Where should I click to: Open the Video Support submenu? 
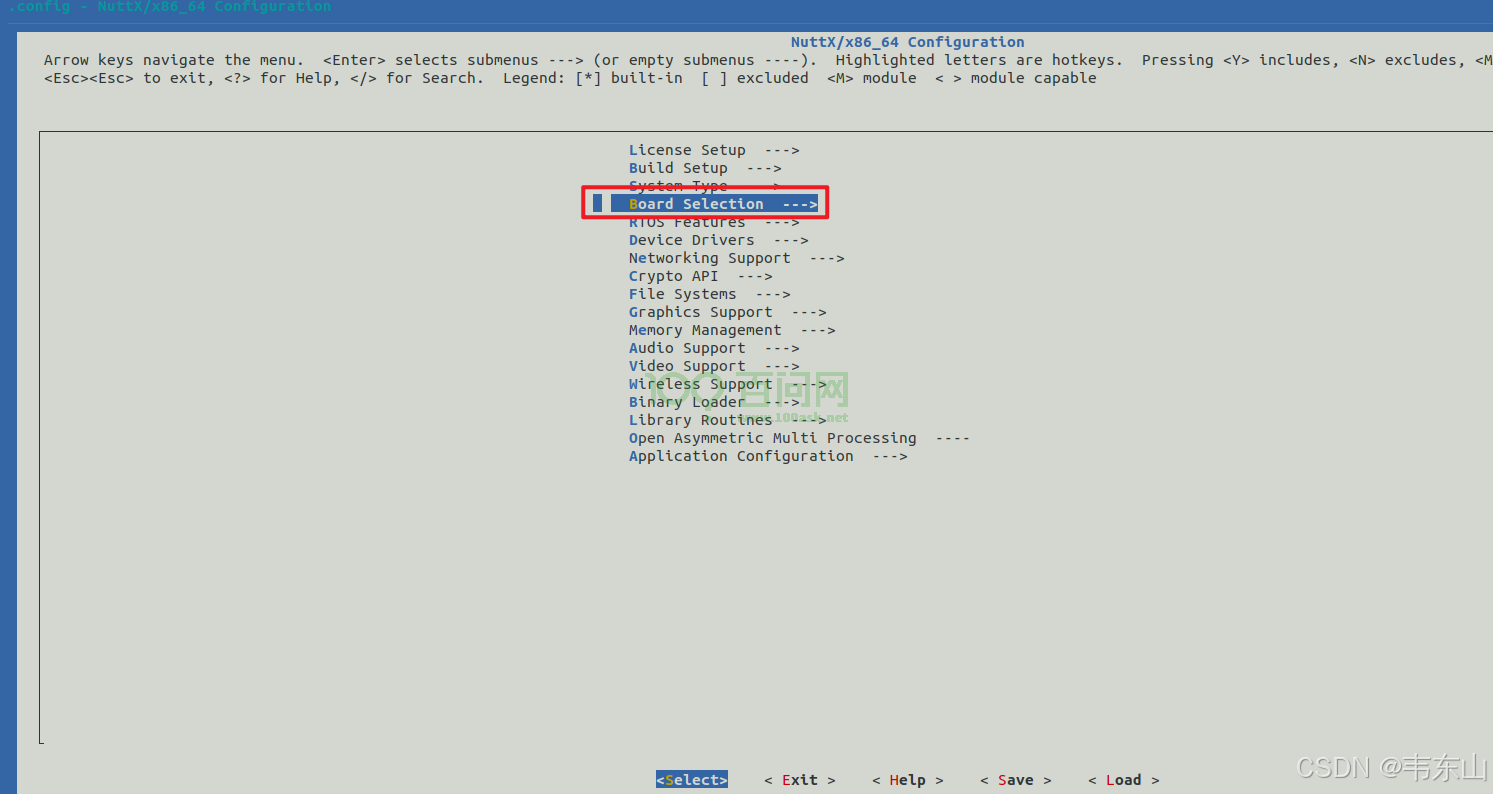(x=714, y=366)
